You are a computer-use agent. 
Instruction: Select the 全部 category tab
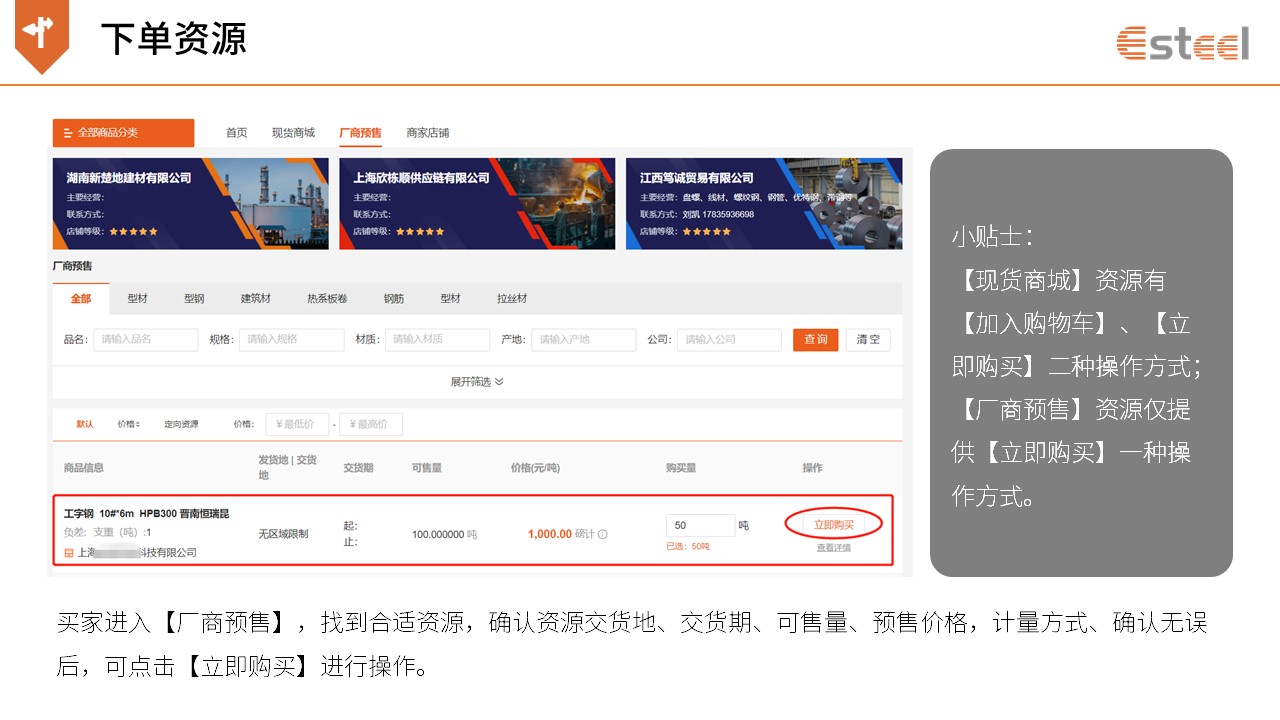[81, 299]
